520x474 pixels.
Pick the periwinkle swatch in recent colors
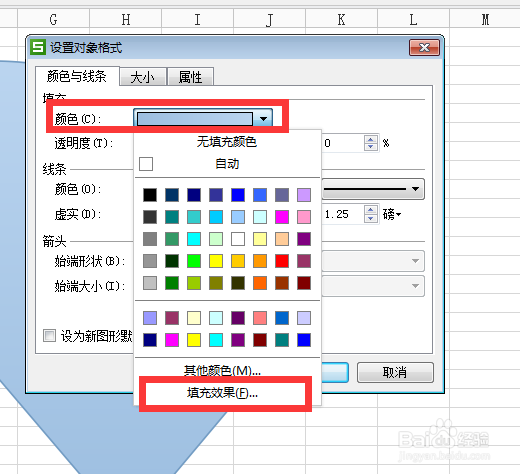[x=150, y=318]
